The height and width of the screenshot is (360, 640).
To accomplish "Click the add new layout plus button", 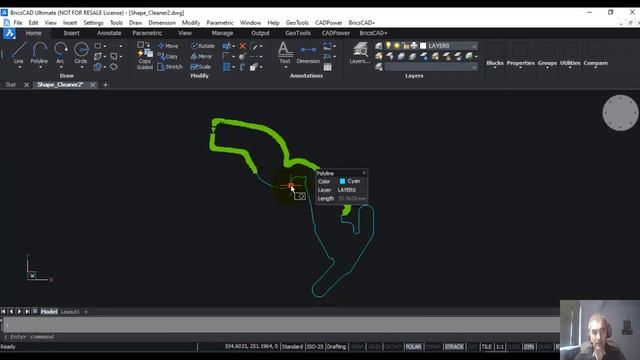I will [86, 311].
